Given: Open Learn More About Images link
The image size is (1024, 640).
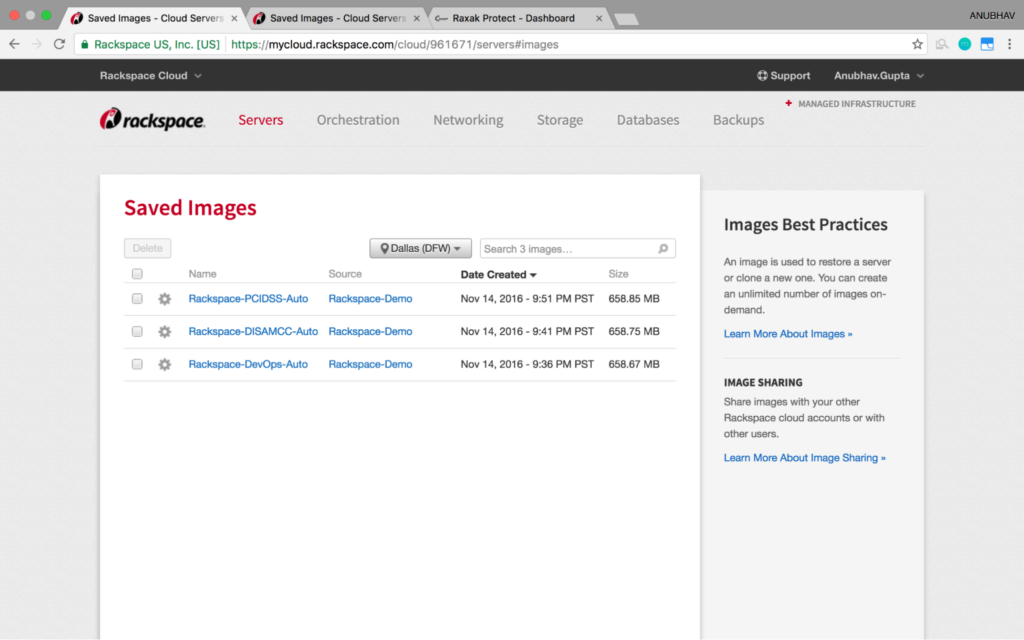Looking at the screenshot, I should coord(788,334).
